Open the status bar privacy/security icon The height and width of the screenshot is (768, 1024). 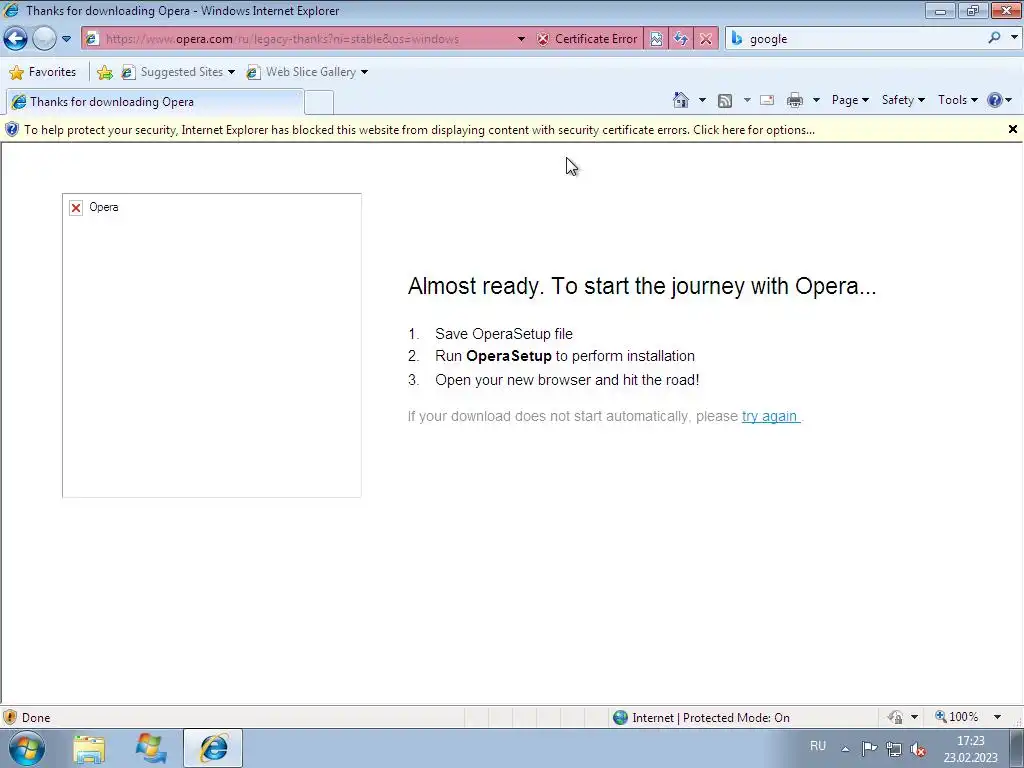(x=895, y=717)
